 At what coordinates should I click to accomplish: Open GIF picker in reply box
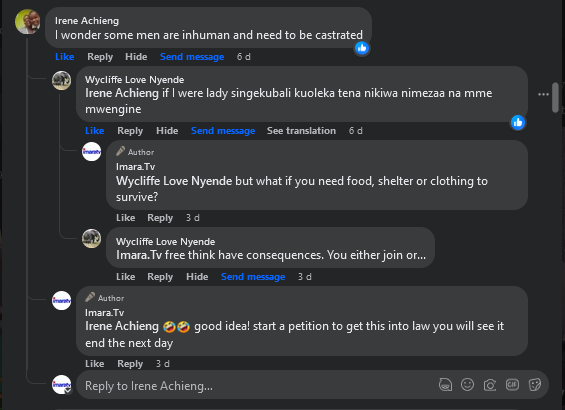click(512, 385)
